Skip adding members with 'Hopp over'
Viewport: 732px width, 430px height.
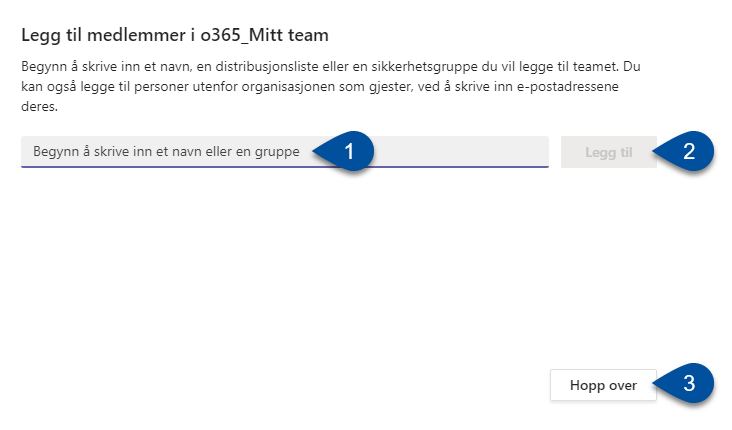(x=603, y=385)
